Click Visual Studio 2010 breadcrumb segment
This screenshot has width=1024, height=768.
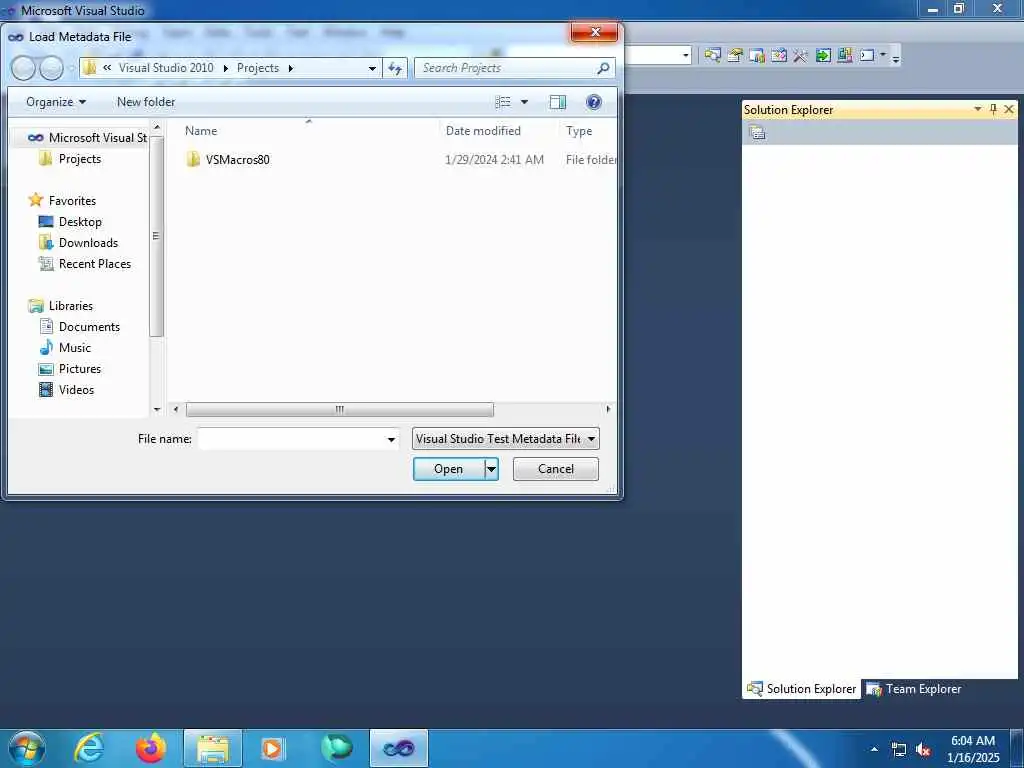pyautogui.click(x=166, y=68)
